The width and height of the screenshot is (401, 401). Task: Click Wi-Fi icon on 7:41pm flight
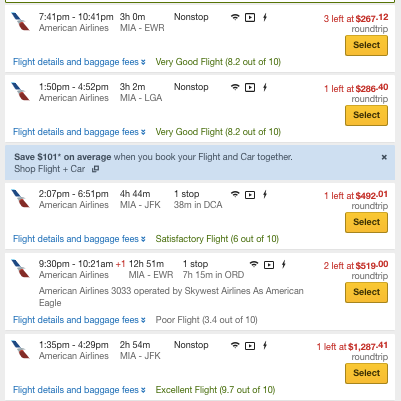[x=235, y=17]
